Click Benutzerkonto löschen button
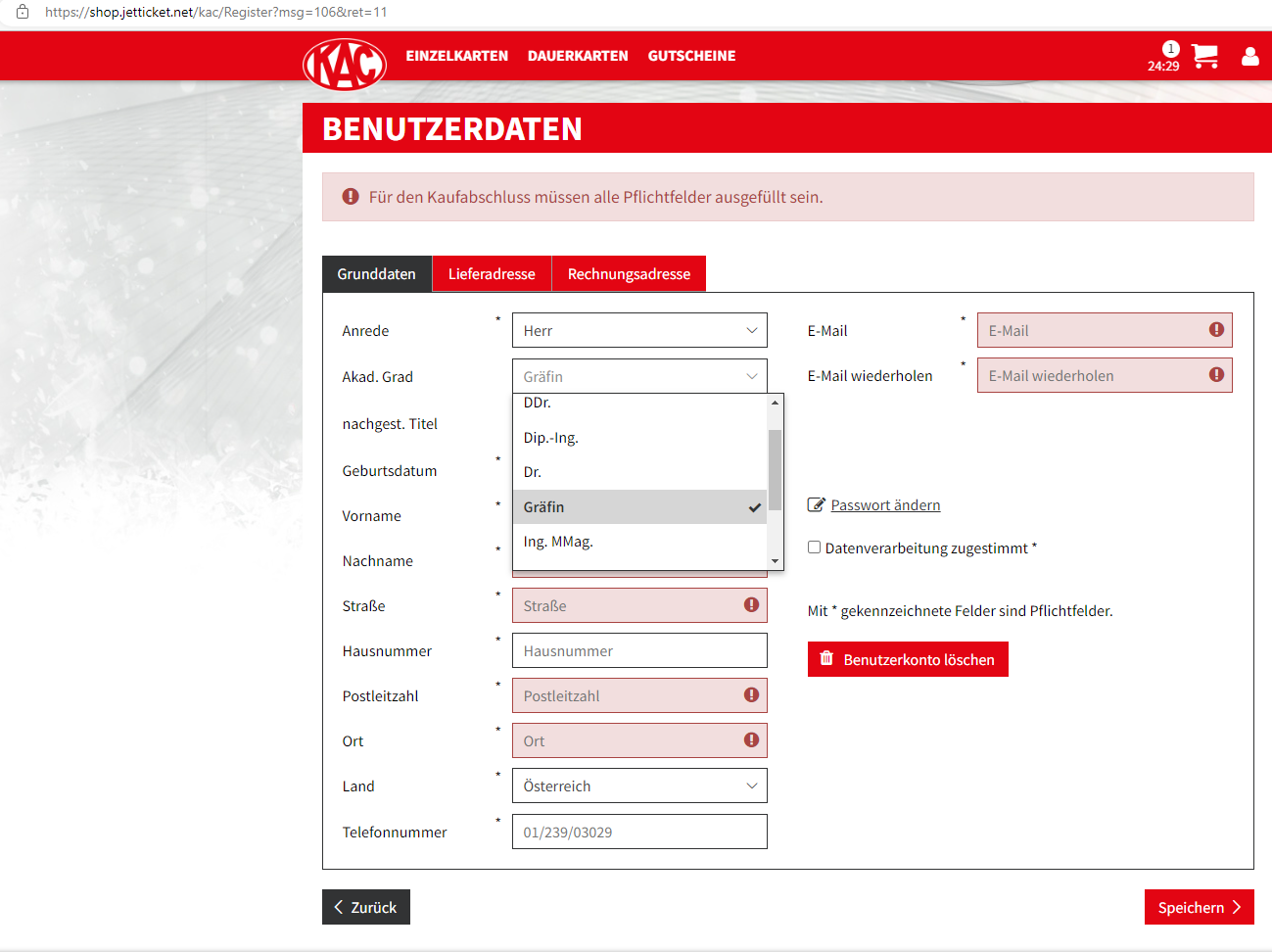Viewport: 1272px width, 952px height. 907,659
